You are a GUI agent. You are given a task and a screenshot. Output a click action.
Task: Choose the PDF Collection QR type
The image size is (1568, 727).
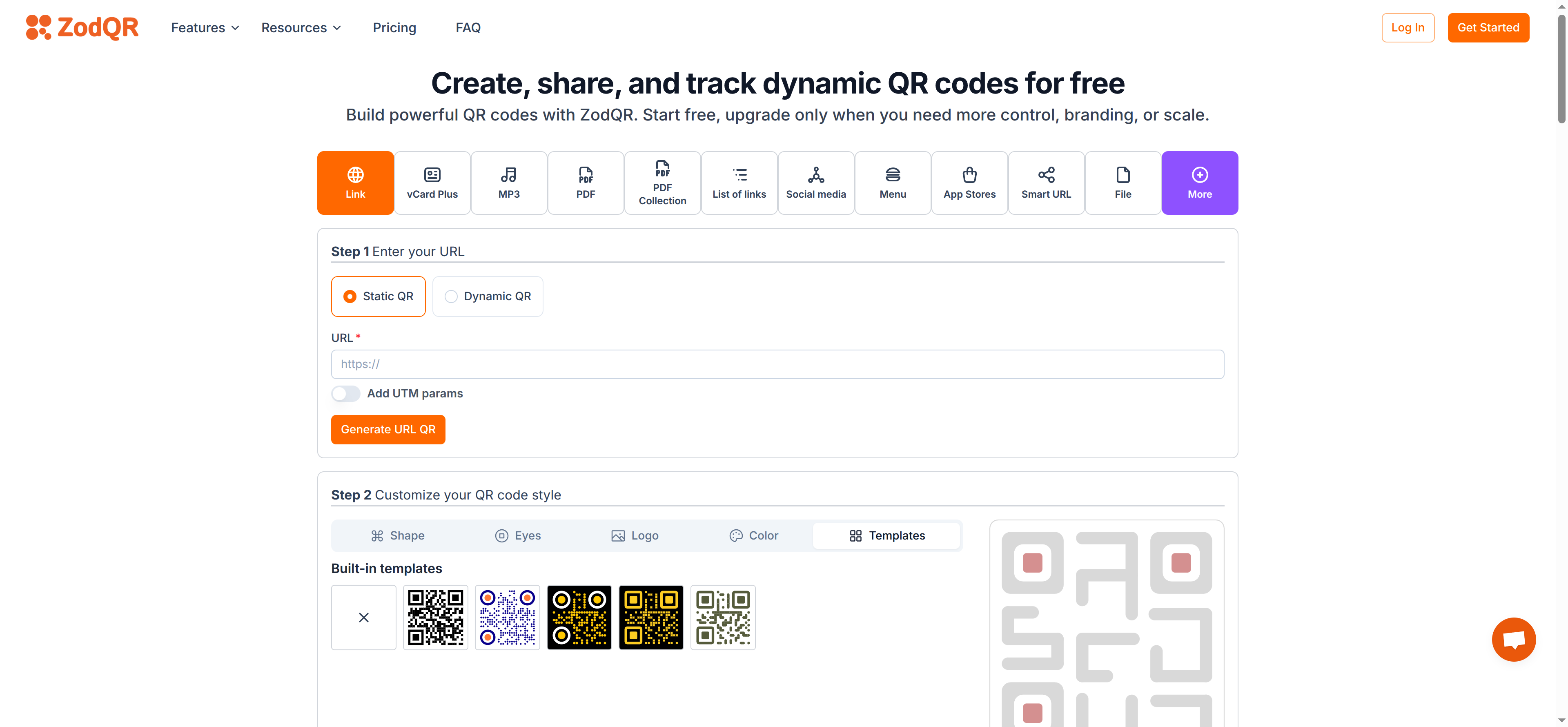tap(662, 183)
